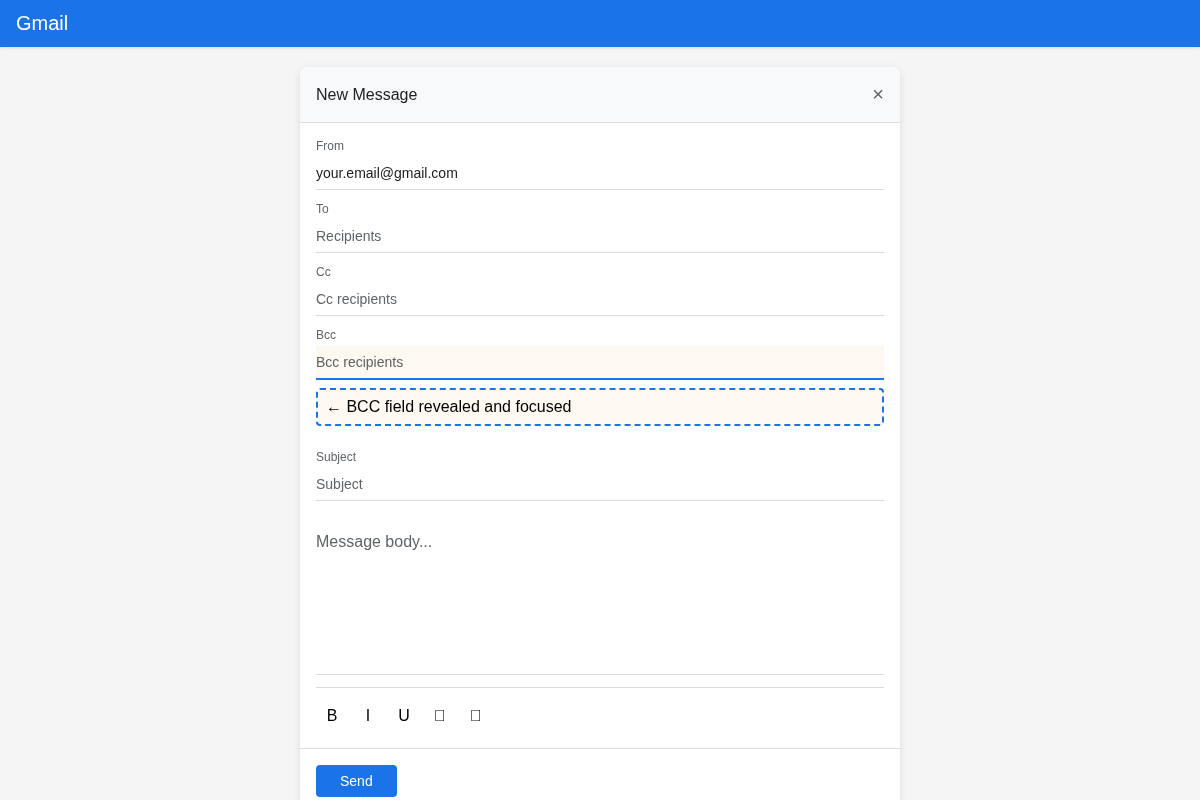
Task: Click the first icon after Underline in toolbar
Action: click(x=439, y=715)
